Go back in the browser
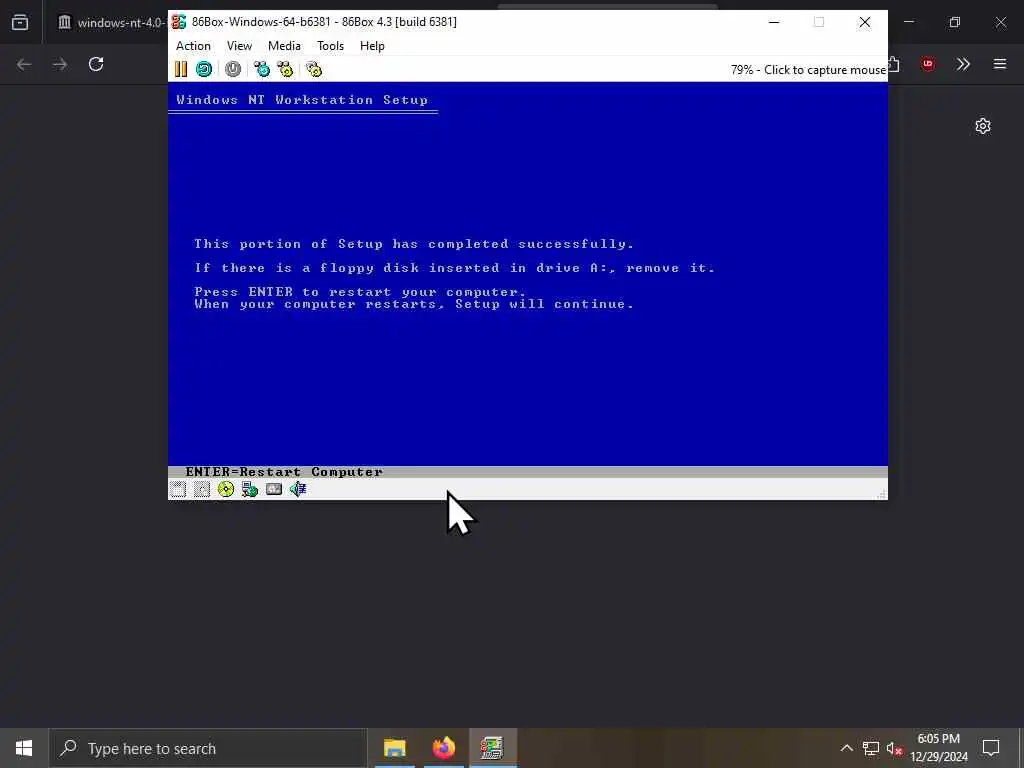Image resolution: width=1024 pixels, height=768 pixels. click(x=24, y=64)
